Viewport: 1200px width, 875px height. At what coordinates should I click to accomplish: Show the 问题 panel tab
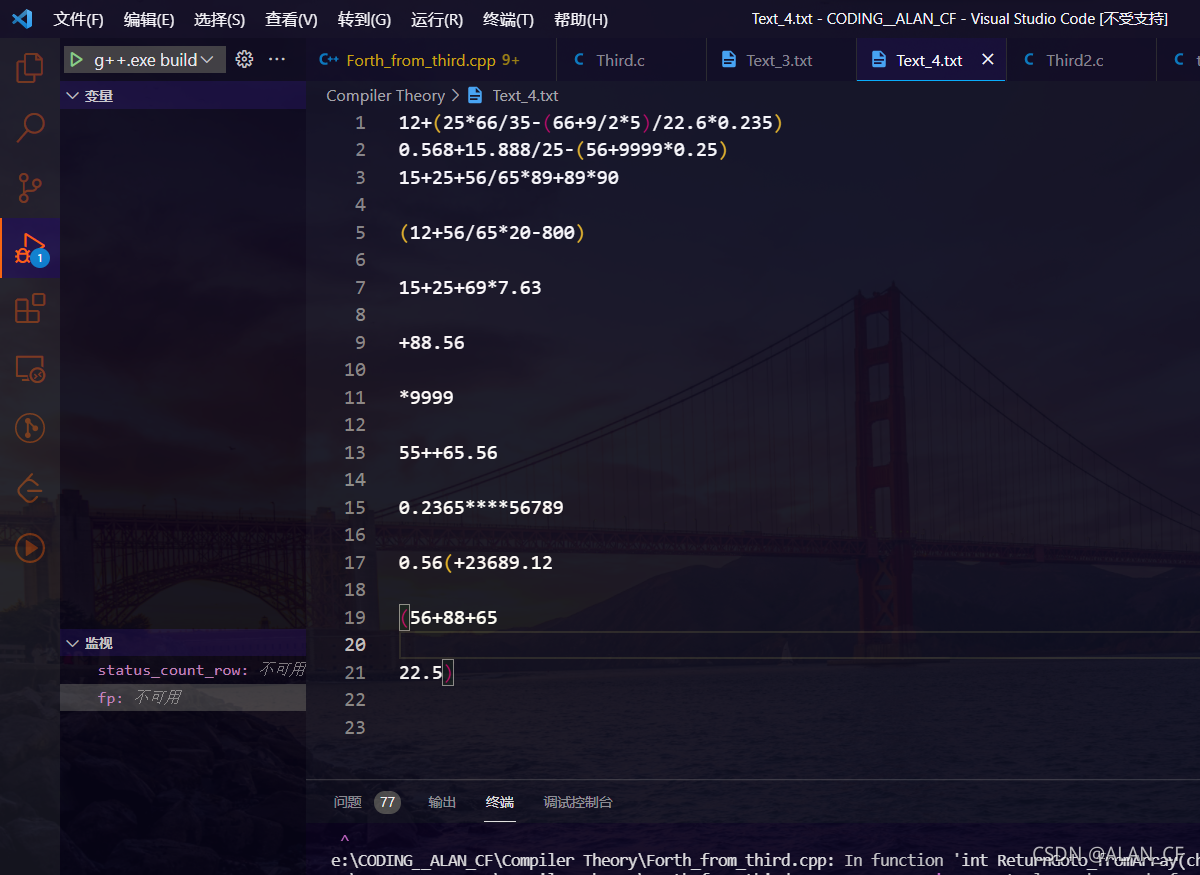[348, 802]
